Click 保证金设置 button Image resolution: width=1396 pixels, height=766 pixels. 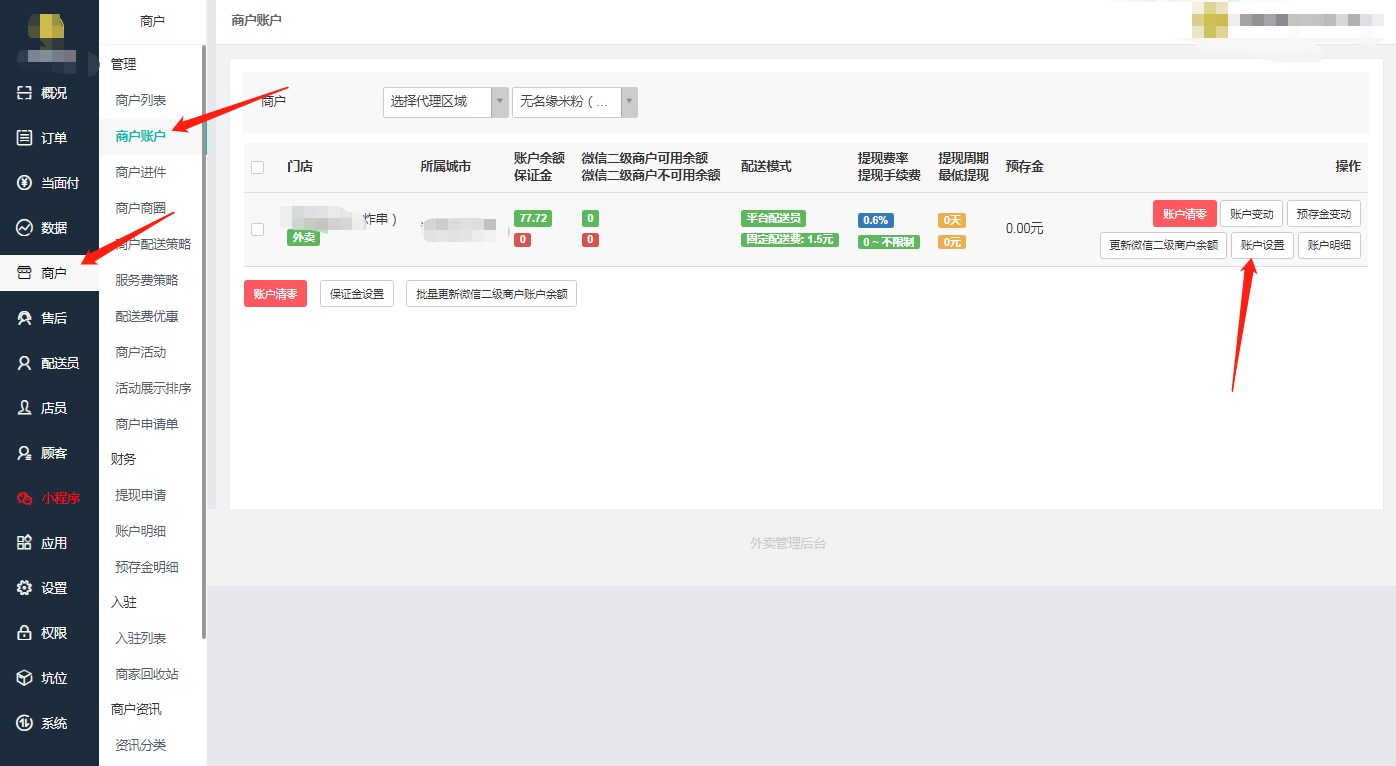[x=357, y=294]
